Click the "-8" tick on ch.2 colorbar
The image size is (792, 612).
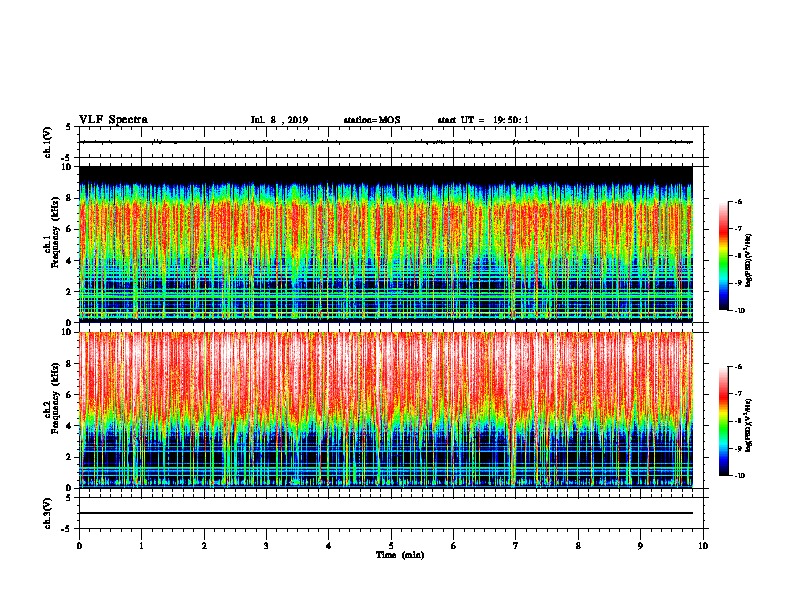coord(738,421)
